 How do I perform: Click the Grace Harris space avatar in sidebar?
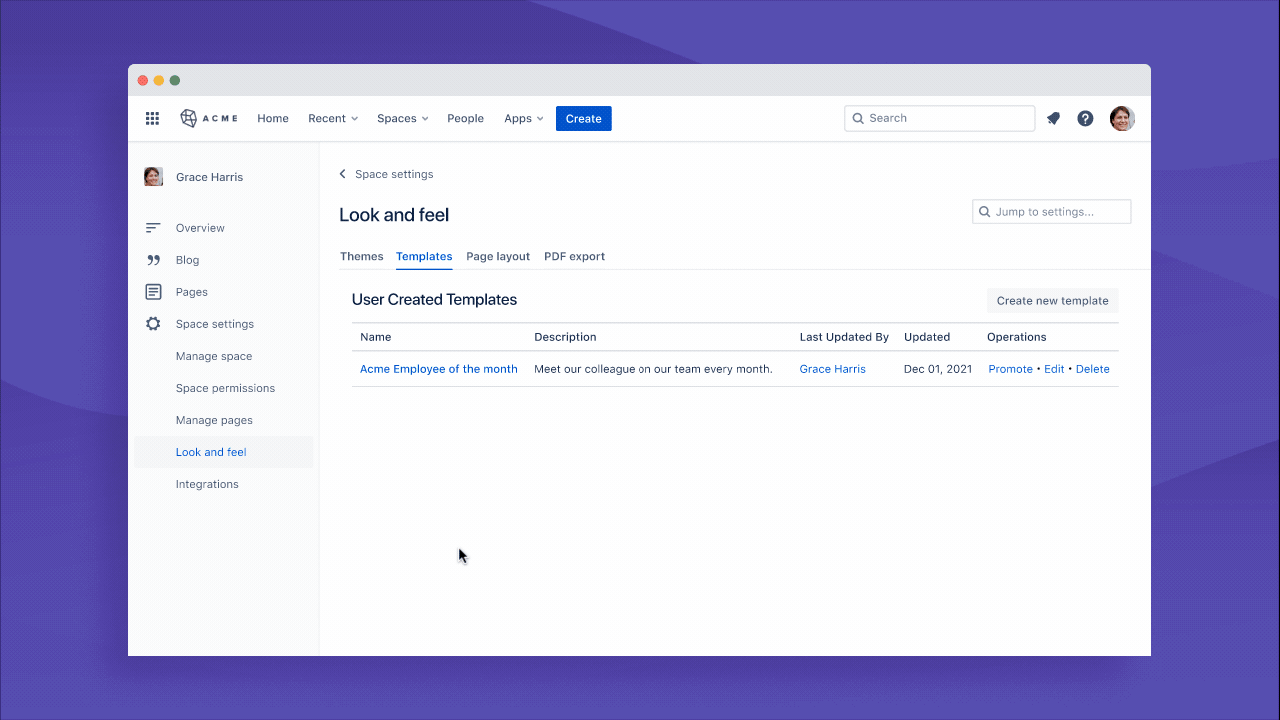(153, 177)
